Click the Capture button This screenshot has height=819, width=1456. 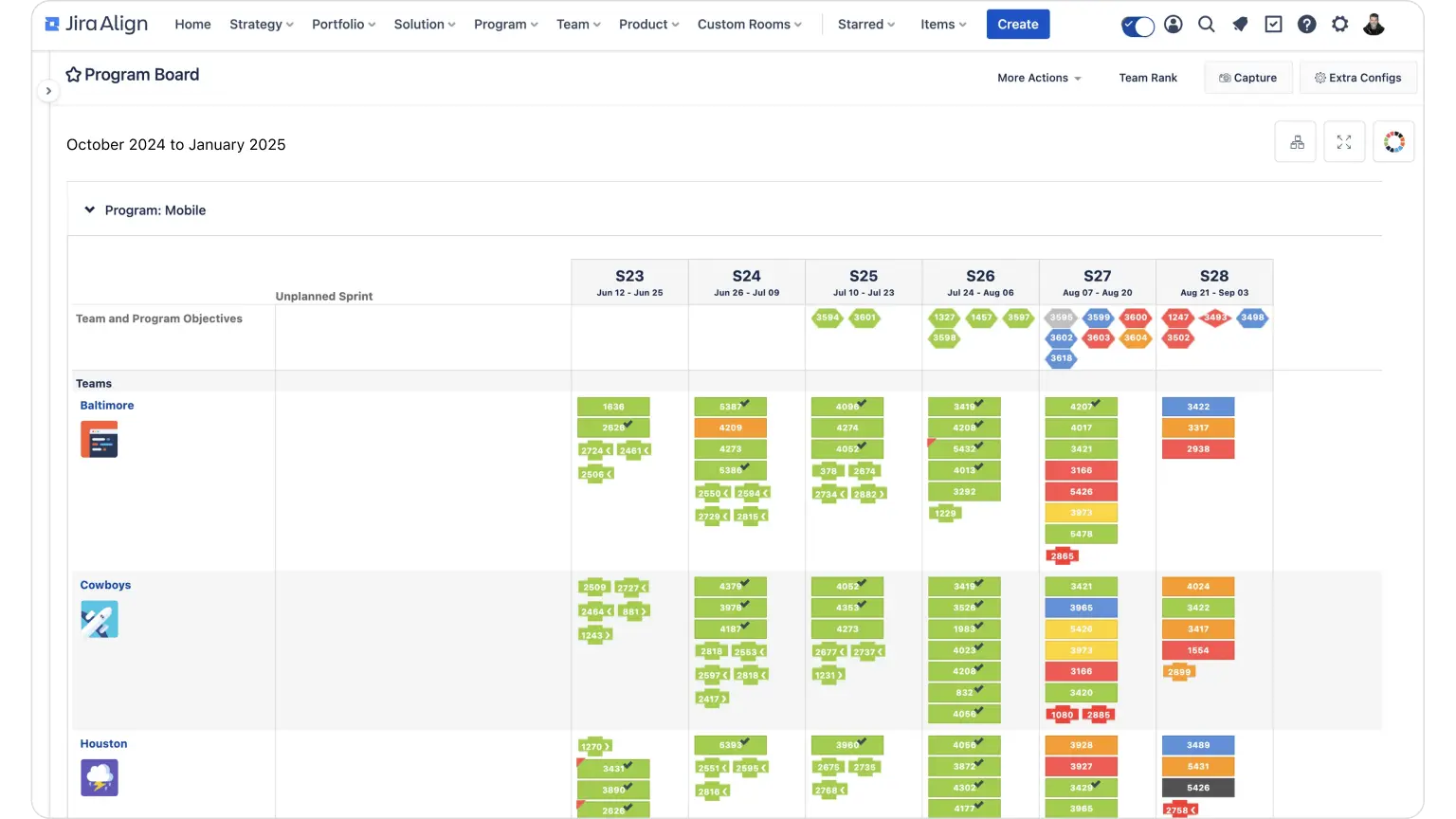[x=1247, y=77]
